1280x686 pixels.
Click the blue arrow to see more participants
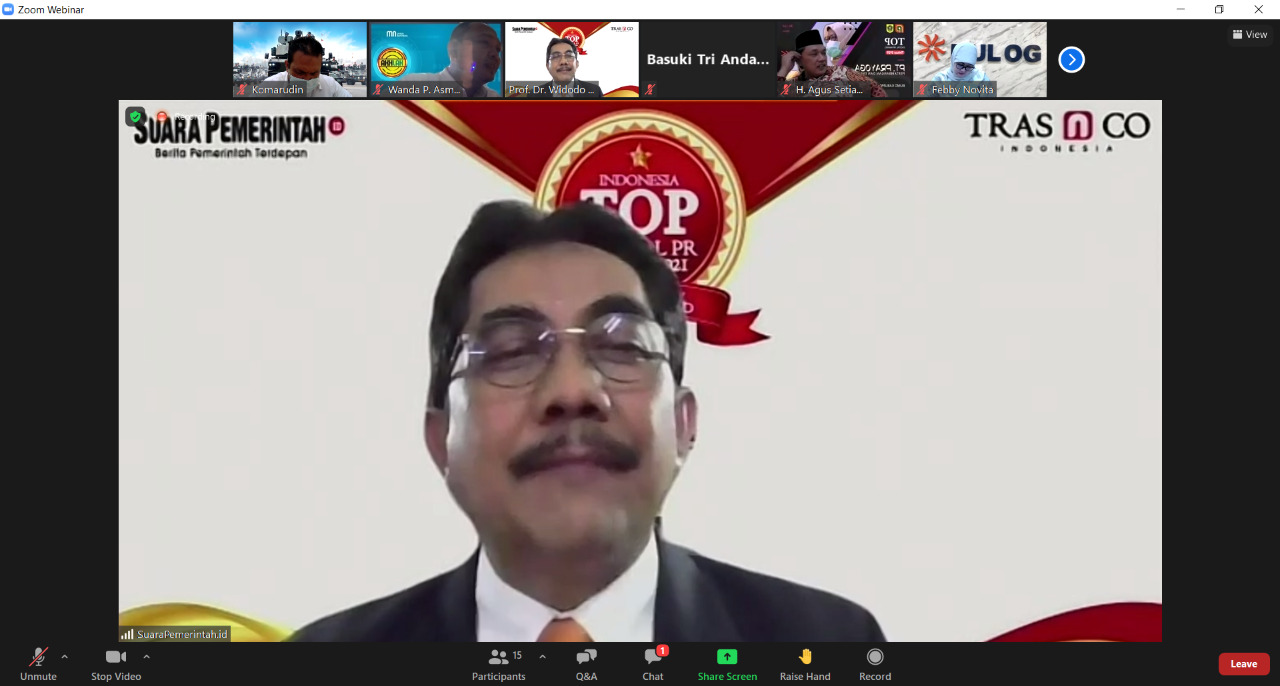[x=1071, y=59]
